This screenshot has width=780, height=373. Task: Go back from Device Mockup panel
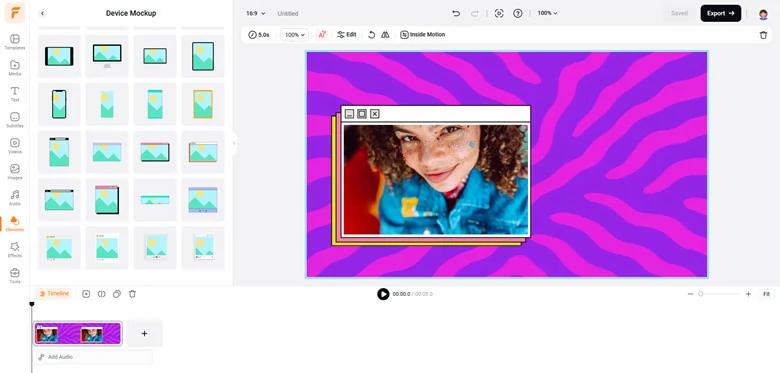42,13
